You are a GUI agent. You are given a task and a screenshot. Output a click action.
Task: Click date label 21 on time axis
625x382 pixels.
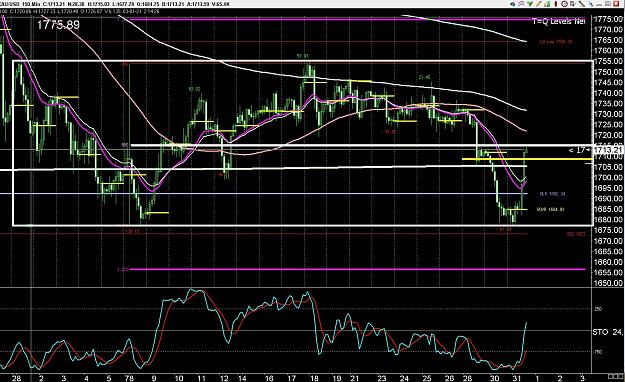point(354,378)
